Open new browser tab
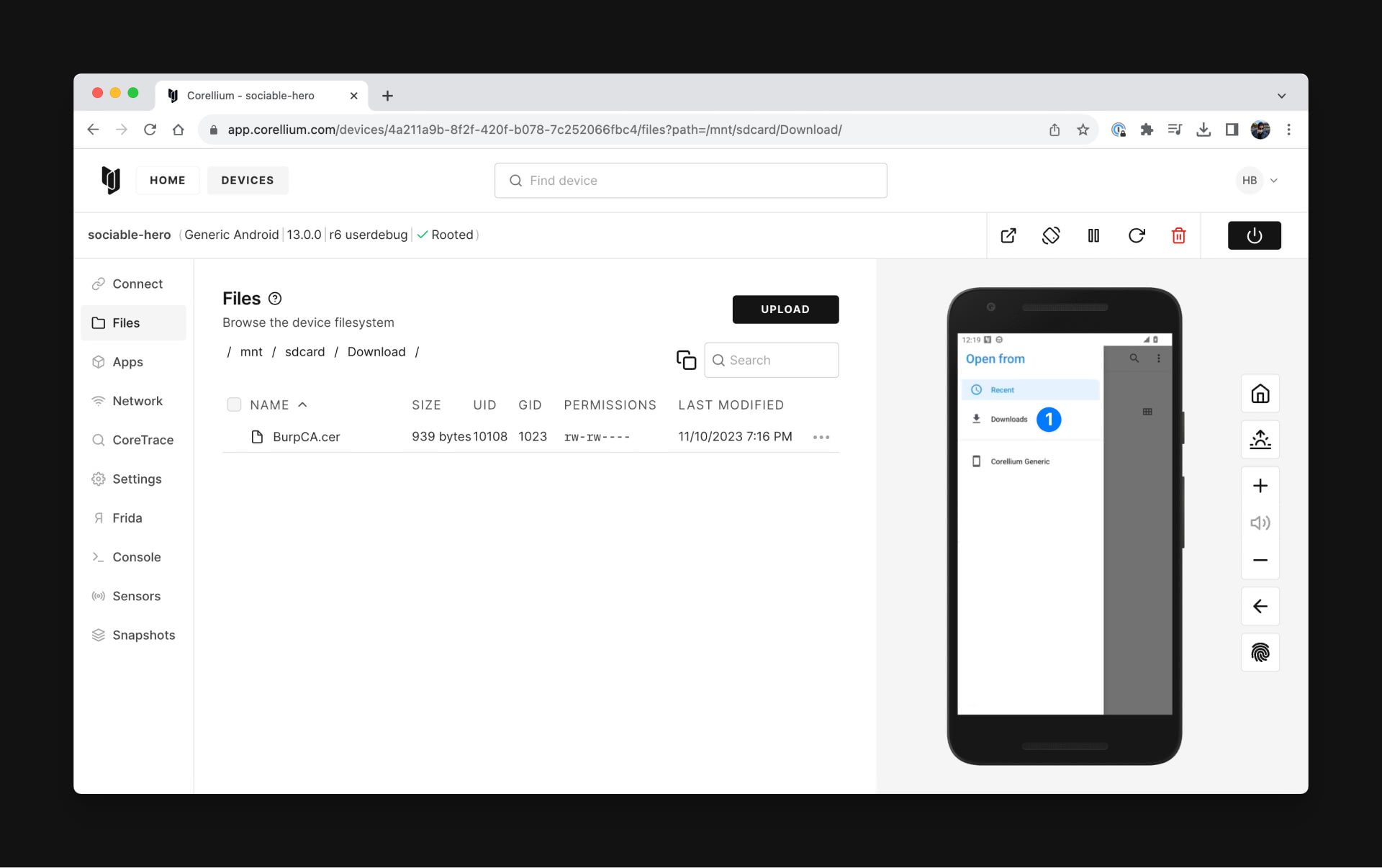Image resolution: width=1382 pixels, height=868 pixels. coord(387,96)
